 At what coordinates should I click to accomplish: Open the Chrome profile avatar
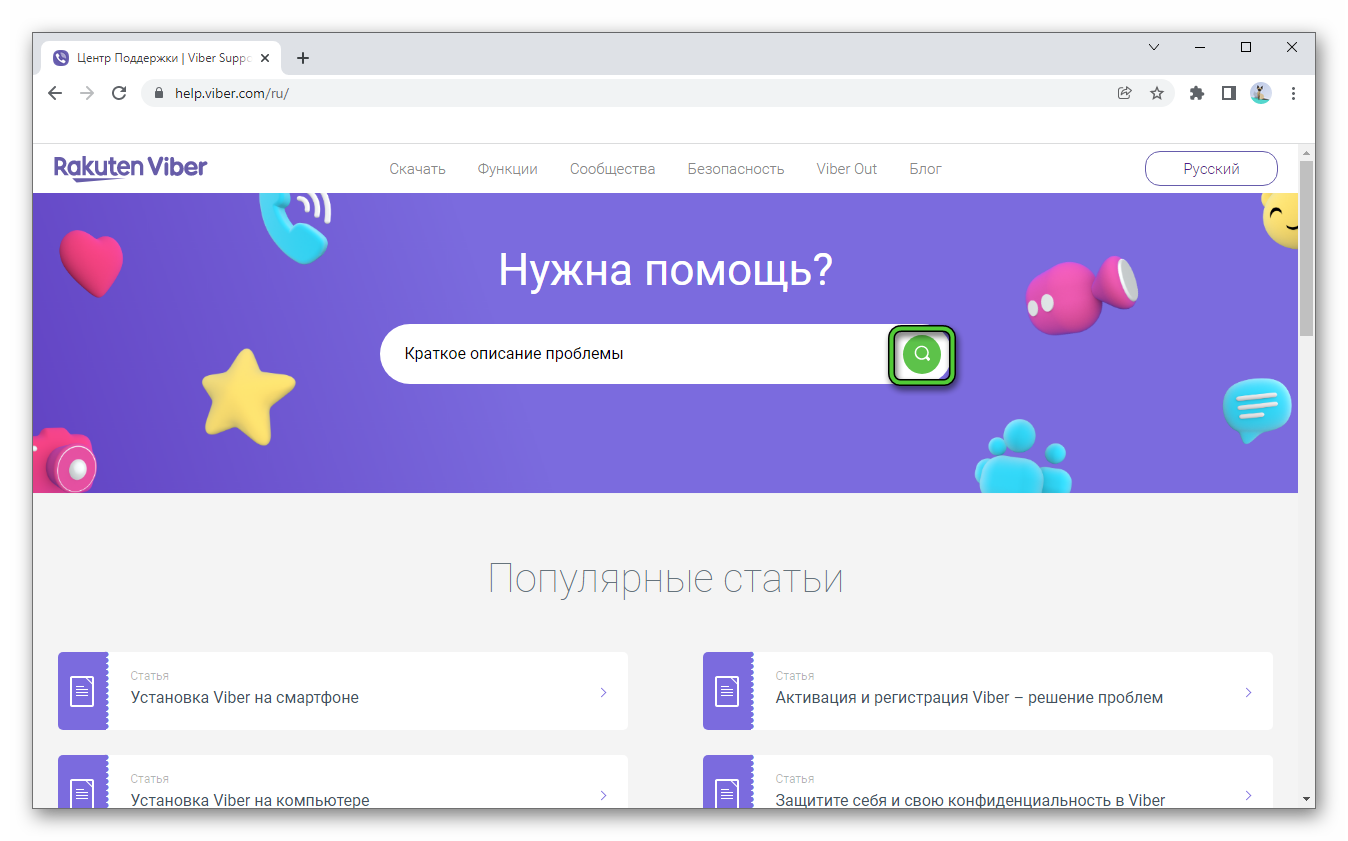coord(1261,93)
